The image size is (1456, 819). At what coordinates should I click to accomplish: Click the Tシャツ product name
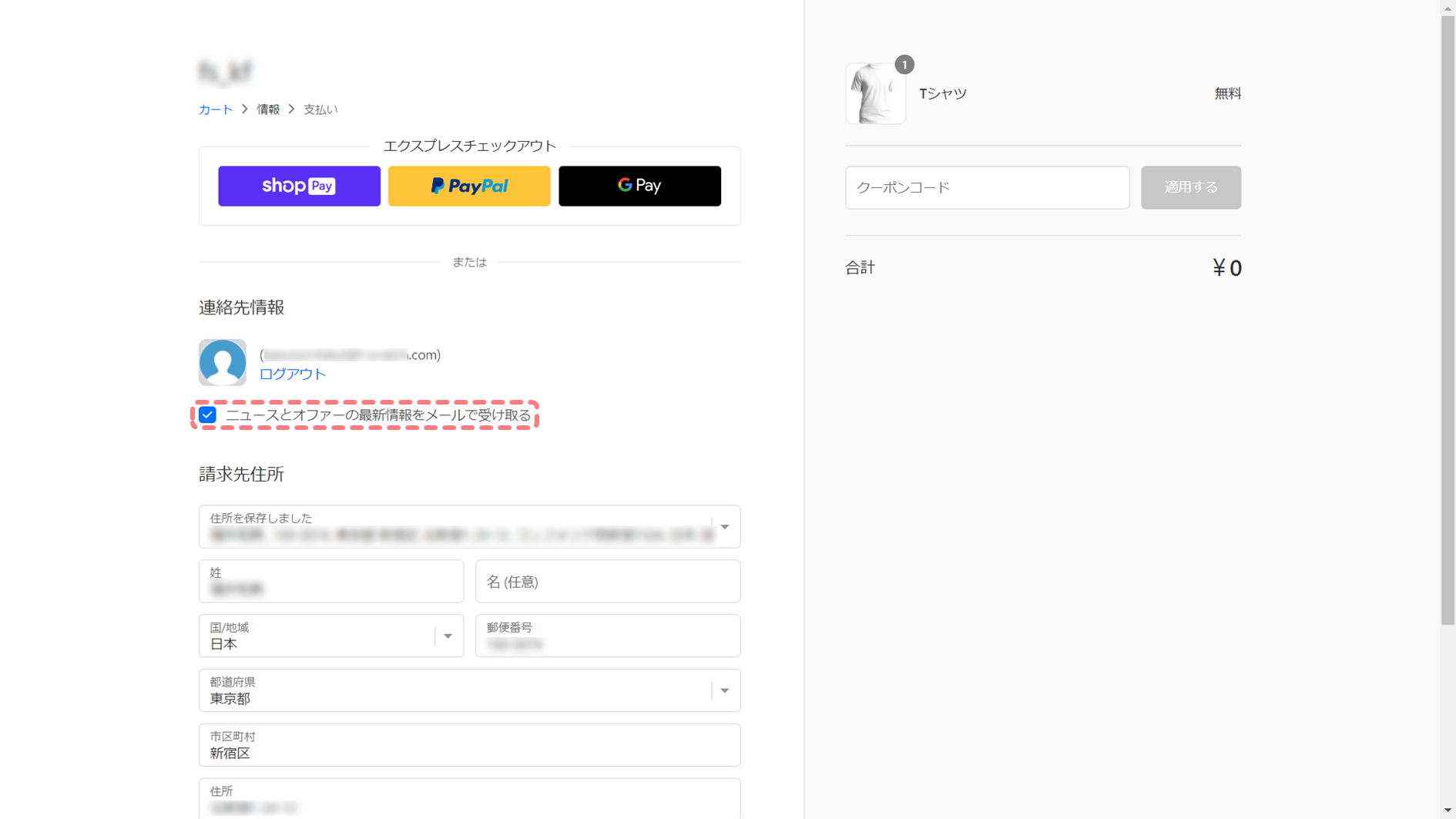tap(943, 93)
